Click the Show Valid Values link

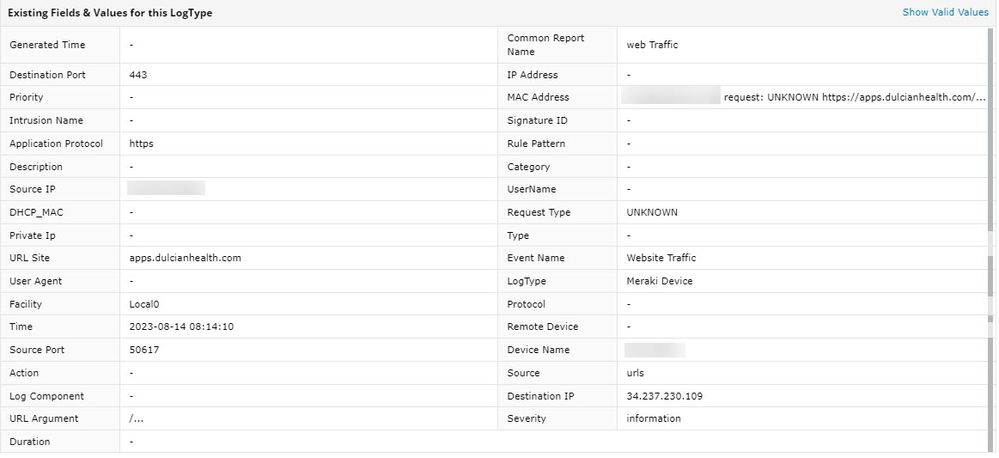click(944, 12)
